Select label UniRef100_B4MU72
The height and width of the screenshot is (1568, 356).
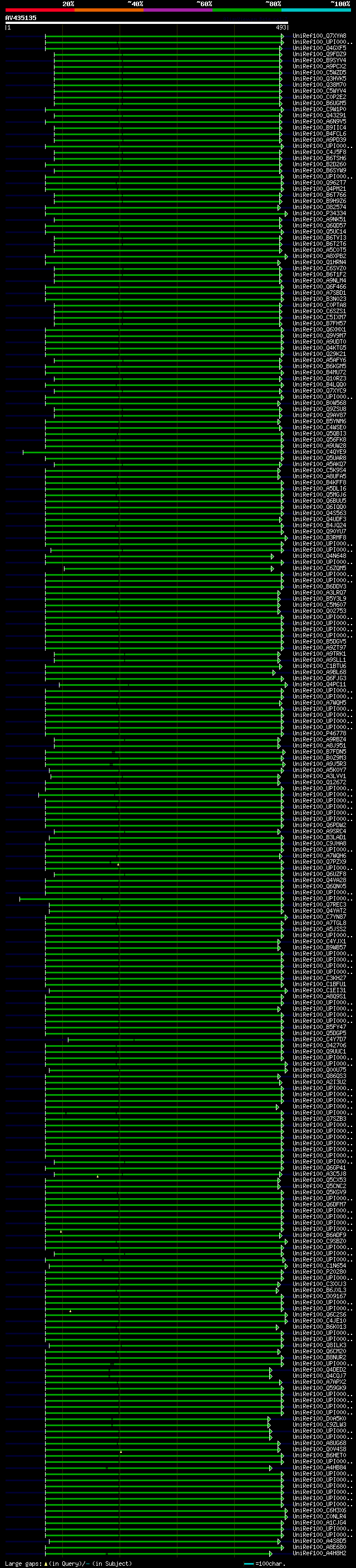click(x=319, y=373)
